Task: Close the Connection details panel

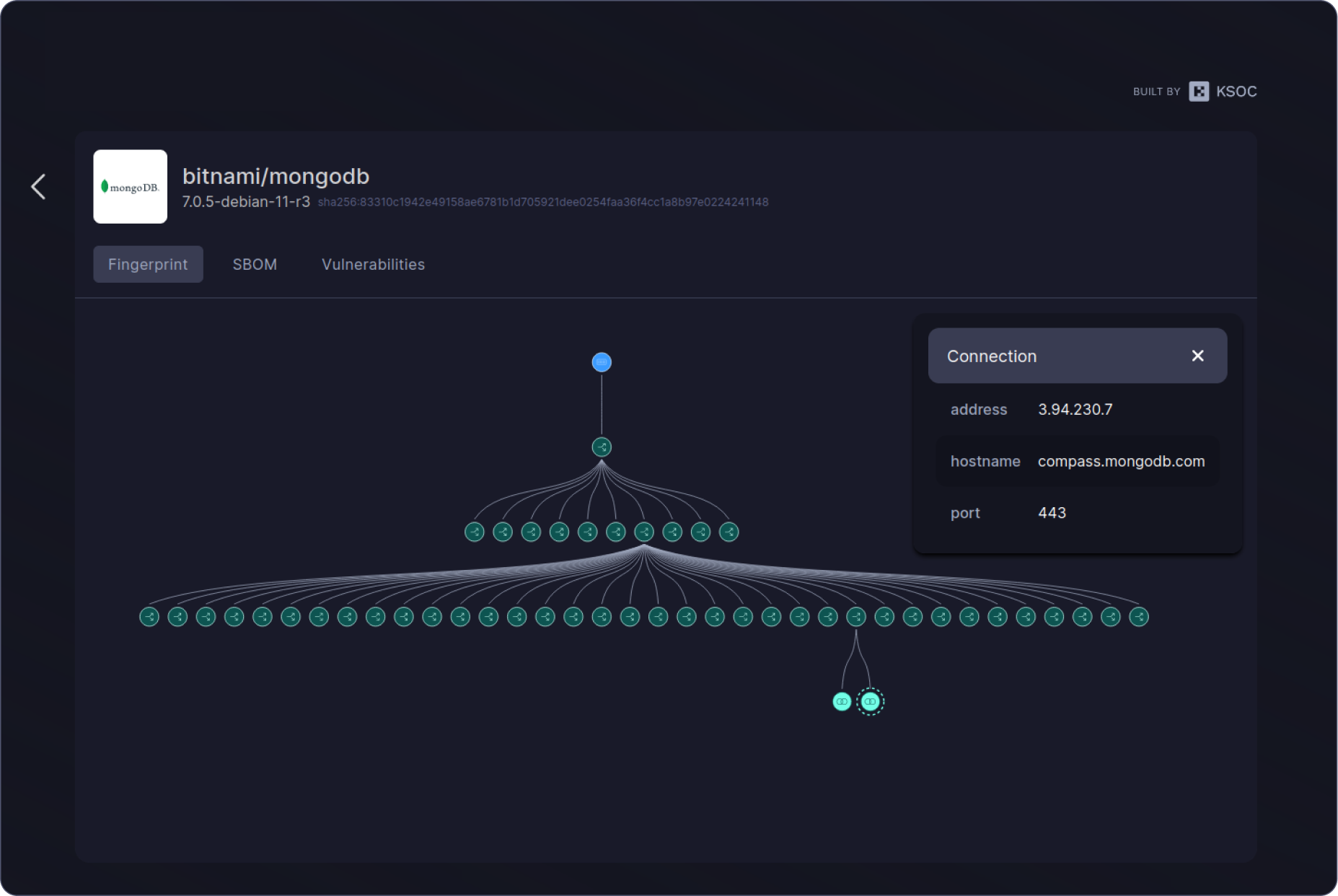Action: pos(1197,356)
